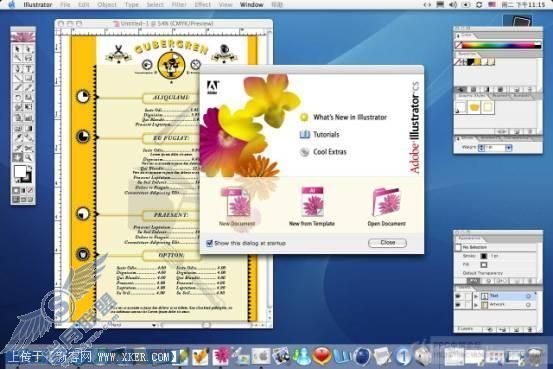Click the Open Document label
The width and height of the screenshot is (553, 369).
[x=387, y=224]
